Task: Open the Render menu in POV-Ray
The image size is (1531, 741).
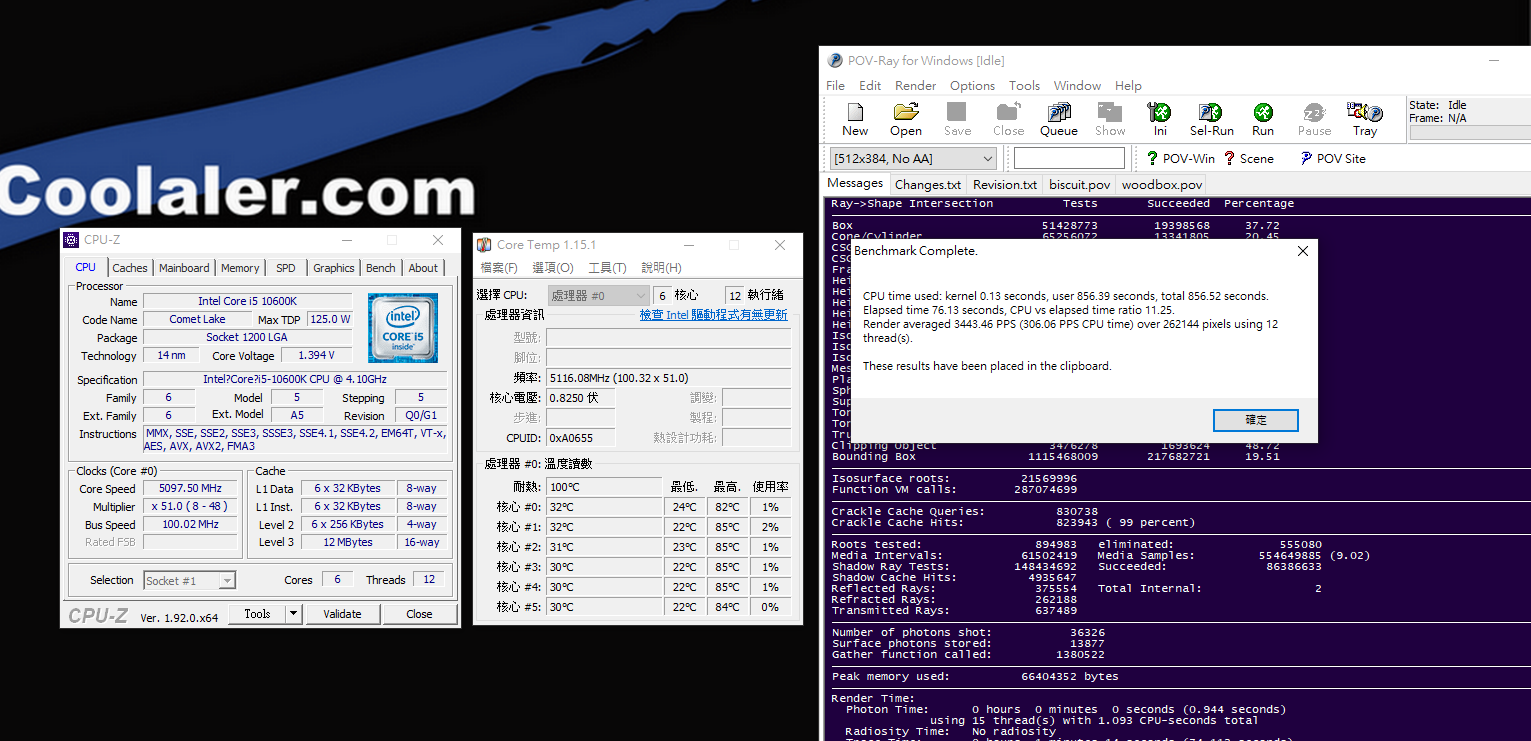Action: (x=915, y=86)
